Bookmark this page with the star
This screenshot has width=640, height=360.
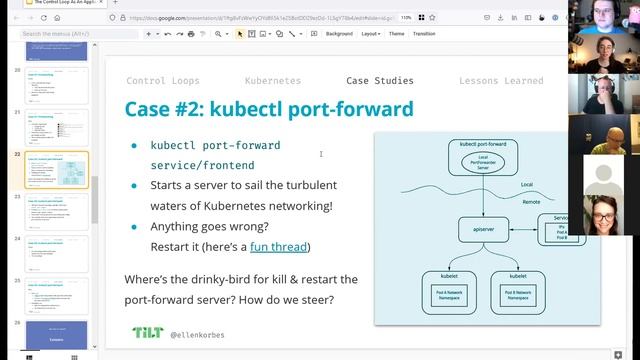[432, 18]
